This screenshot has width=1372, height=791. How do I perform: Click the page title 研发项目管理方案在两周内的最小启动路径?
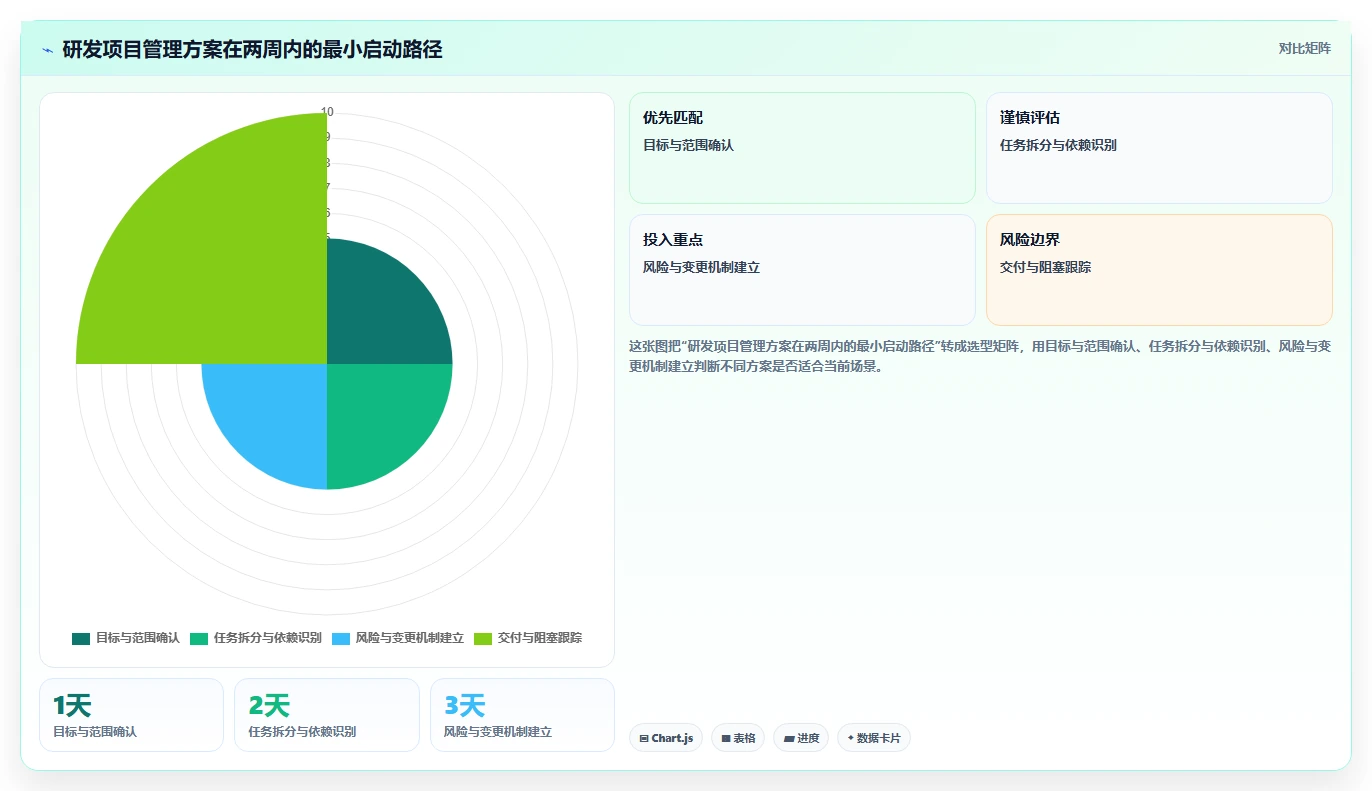(x=252, y=49)
